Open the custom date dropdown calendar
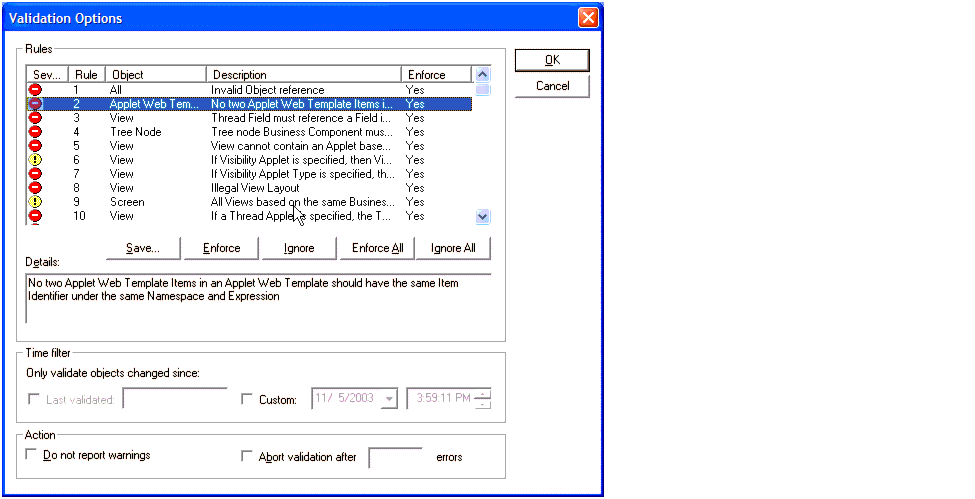 [389, 399]
